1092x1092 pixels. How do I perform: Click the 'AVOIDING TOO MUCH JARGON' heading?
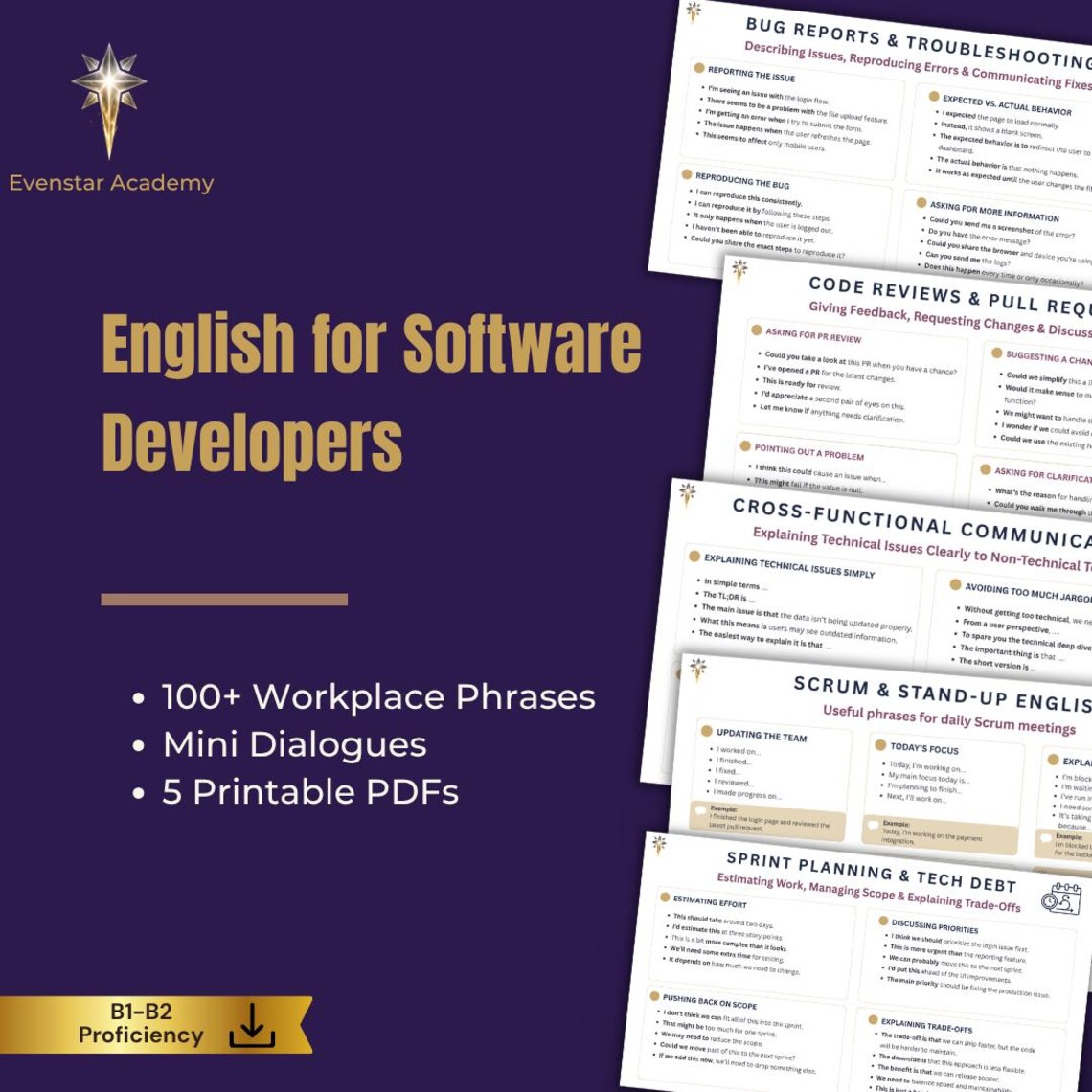point(1027,593)
